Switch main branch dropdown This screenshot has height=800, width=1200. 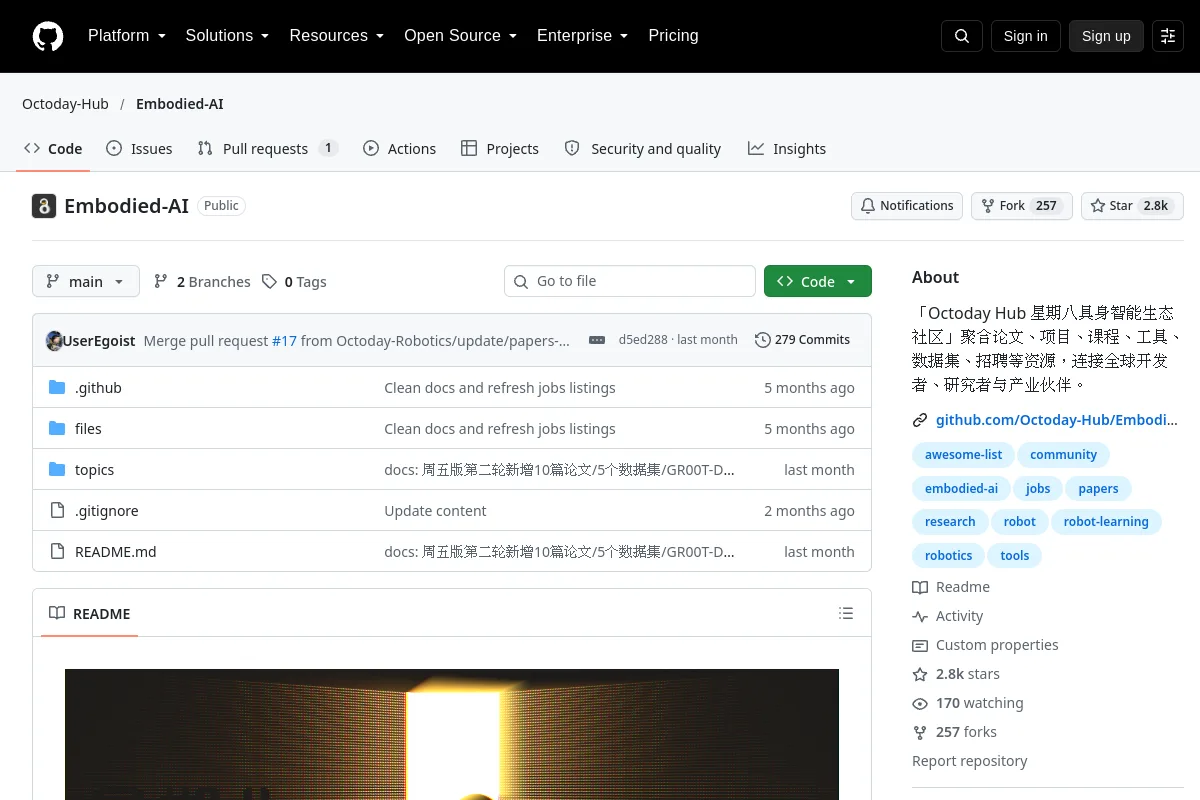tap(86, 282)
